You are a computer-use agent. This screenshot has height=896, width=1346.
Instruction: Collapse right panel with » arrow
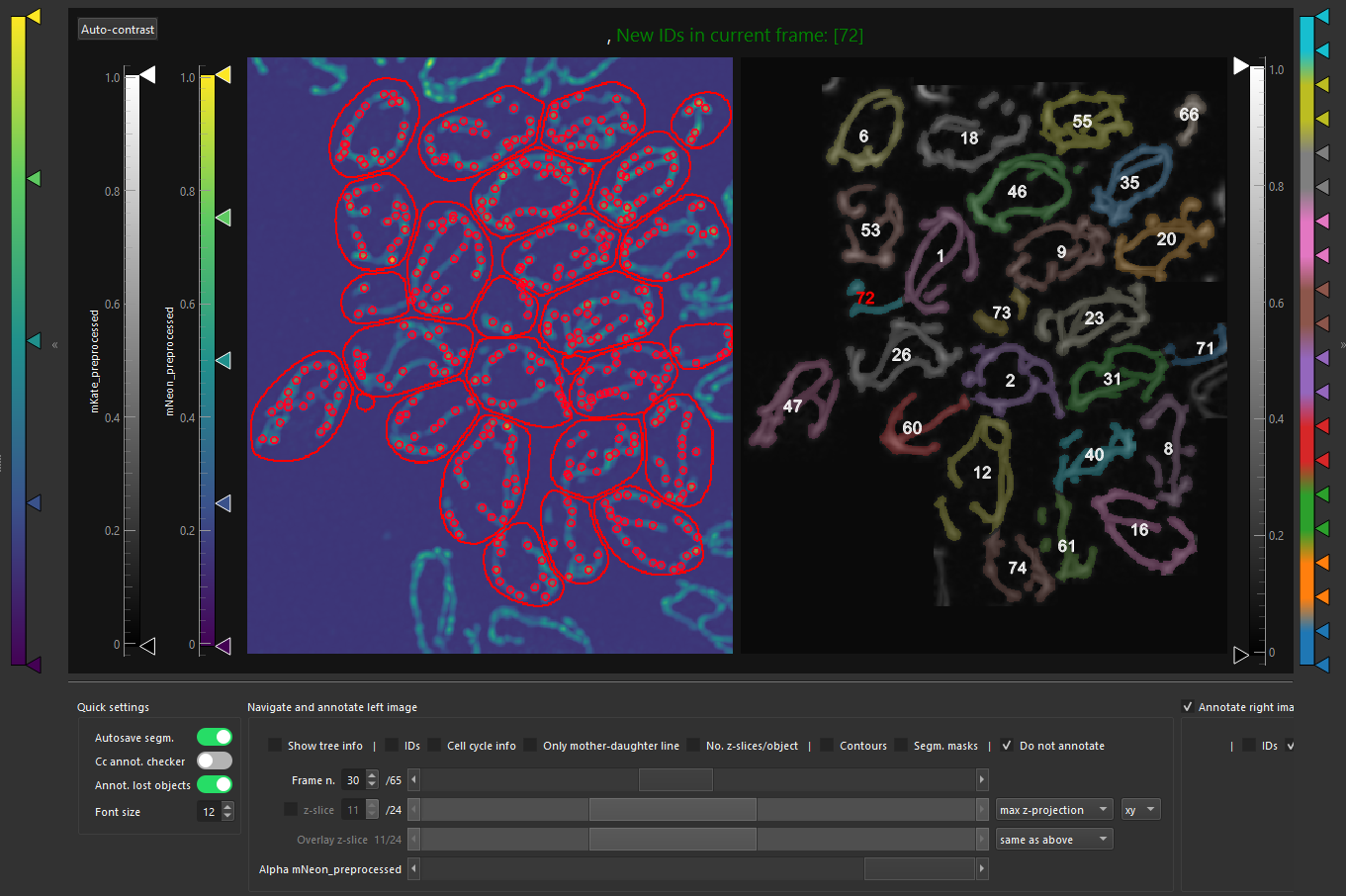1342,345
